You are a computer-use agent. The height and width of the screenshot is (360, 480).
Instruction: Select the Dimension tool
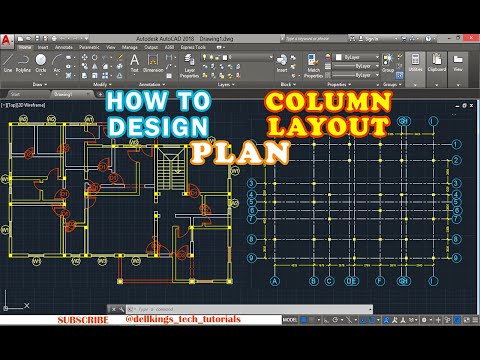pyautogui.click(x=153, y=63)
